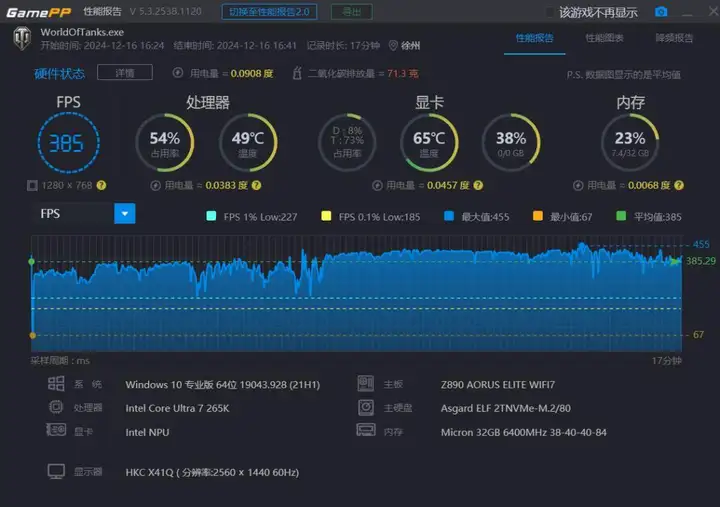Click the main hard disk icon in specs

366,407
